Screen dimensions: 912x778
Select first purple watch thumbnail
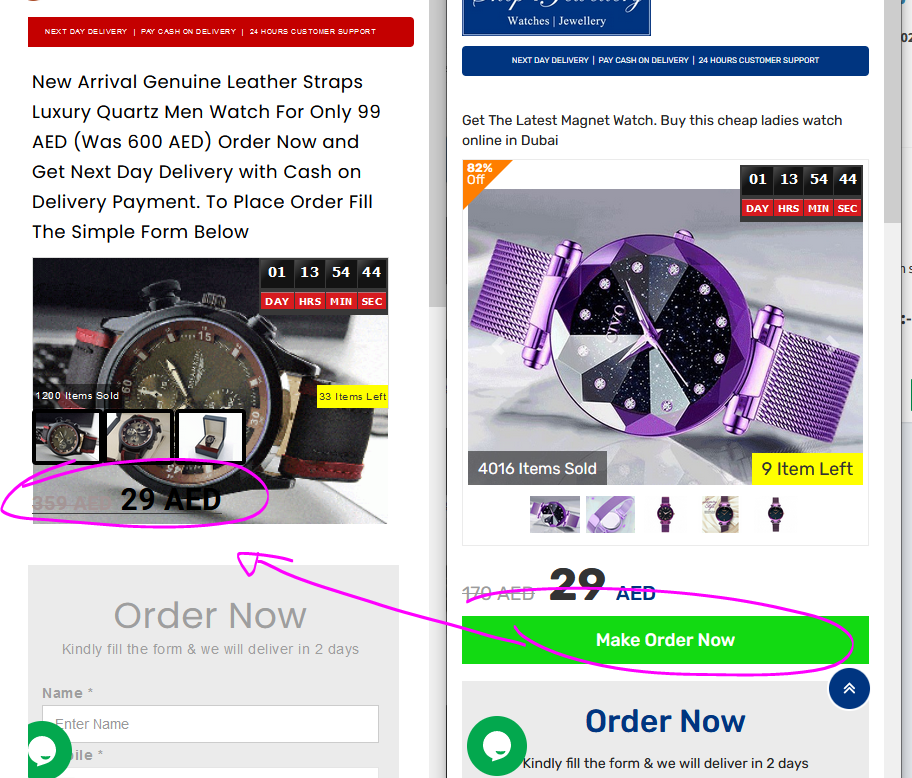pyautogui.click(x=554, y=514)
